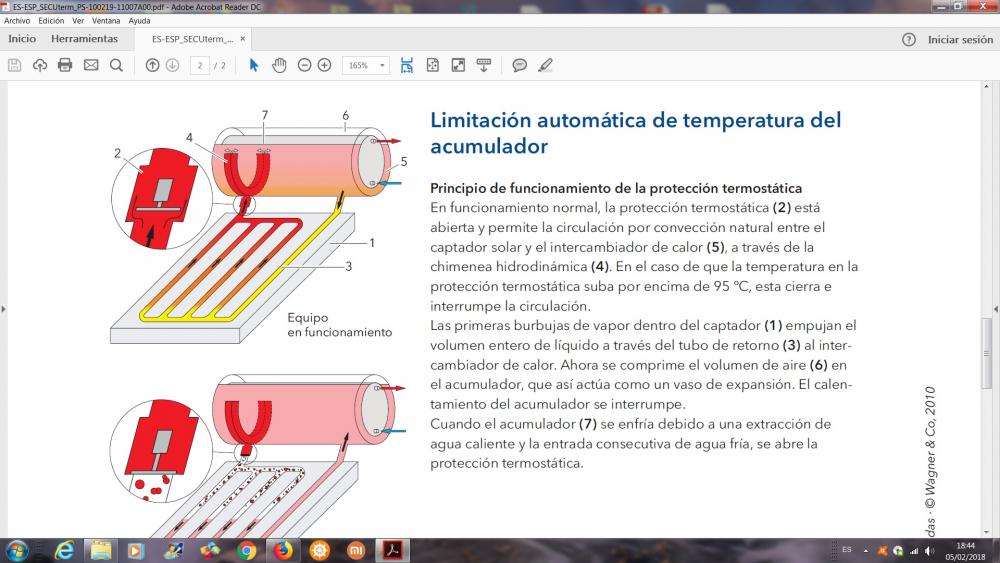Click the subheading 'Principio de funcionamiento de la protección termostática'
The height and width of the screenshot is (563, 1000).
[x=616, y=188]
